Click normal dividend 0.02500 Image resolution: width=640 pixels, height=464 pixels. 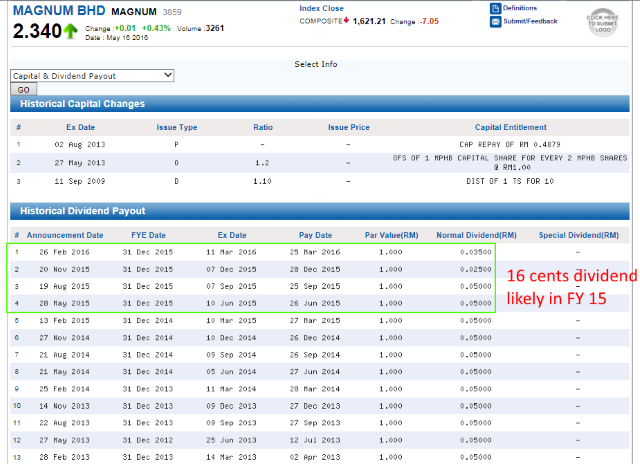(476, 269)
